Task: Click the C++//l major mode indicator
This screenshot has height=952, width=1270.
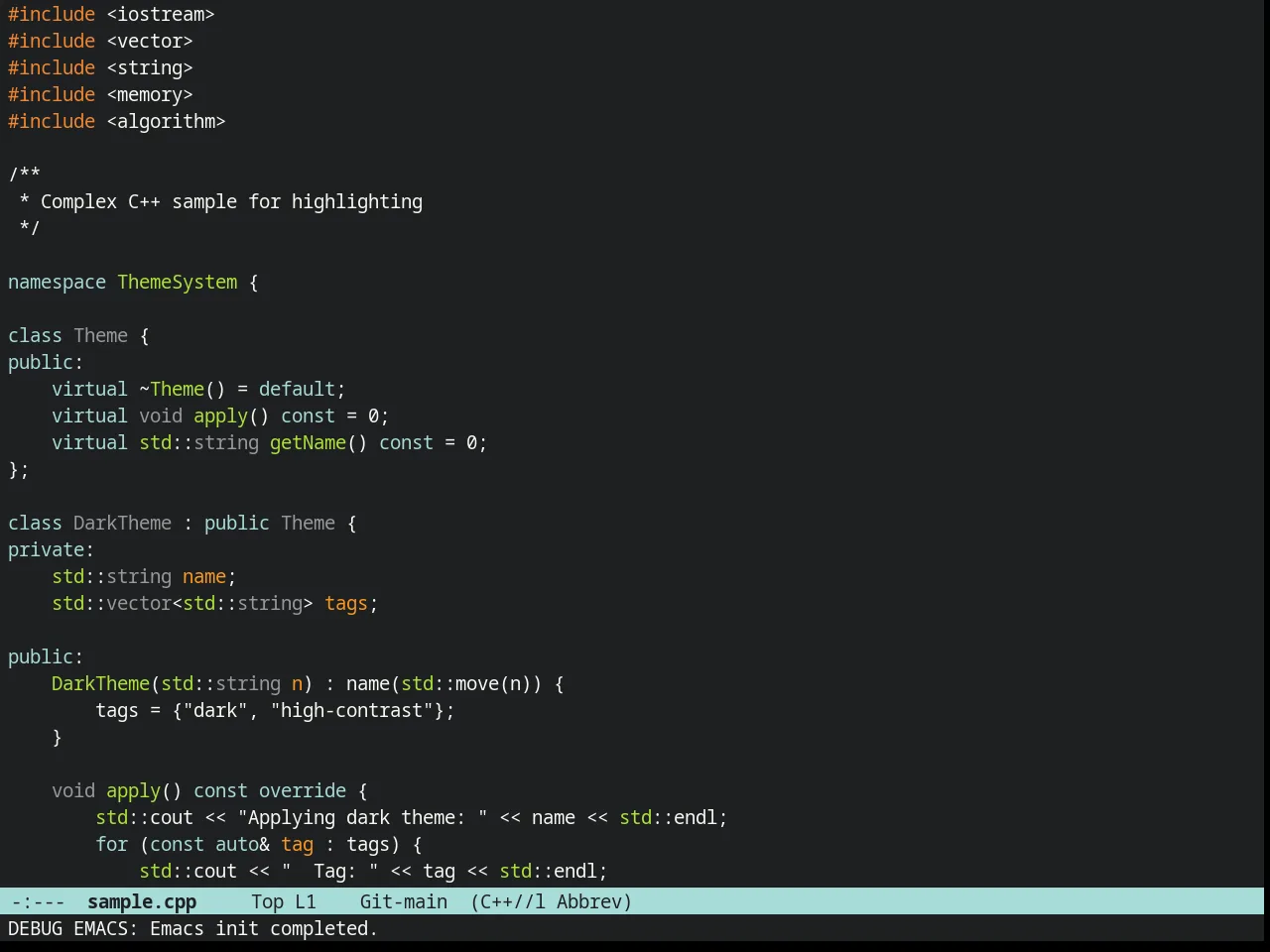Action: coord(508,901)
